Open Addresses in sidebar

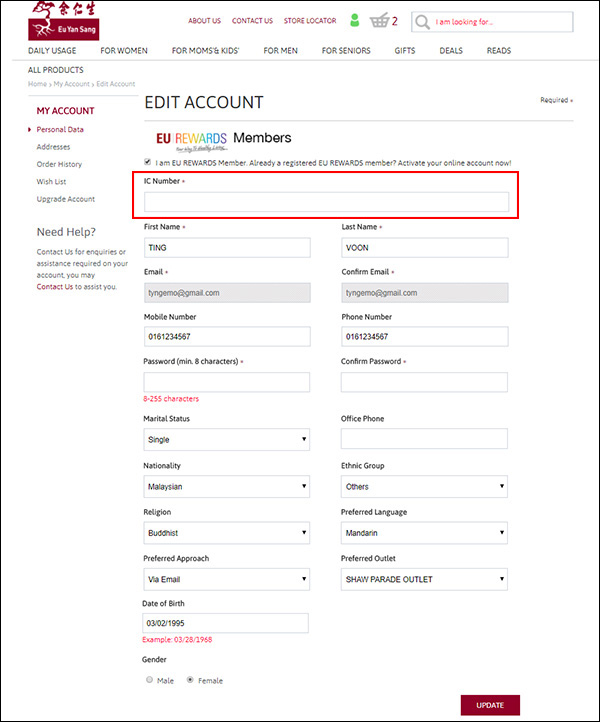53,147
